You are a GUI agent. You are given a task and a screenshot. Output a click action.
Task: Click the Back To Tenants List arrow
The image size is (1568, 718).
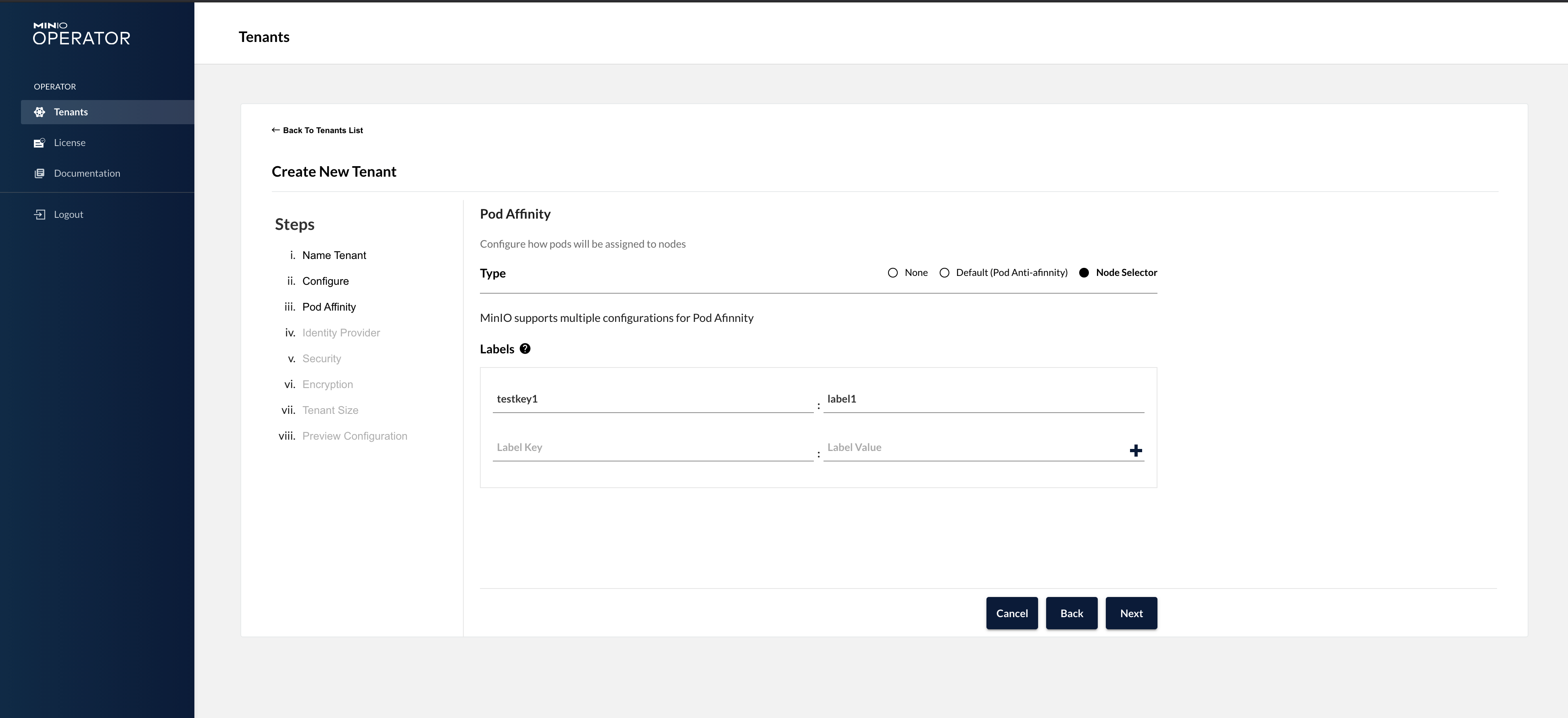276,130
